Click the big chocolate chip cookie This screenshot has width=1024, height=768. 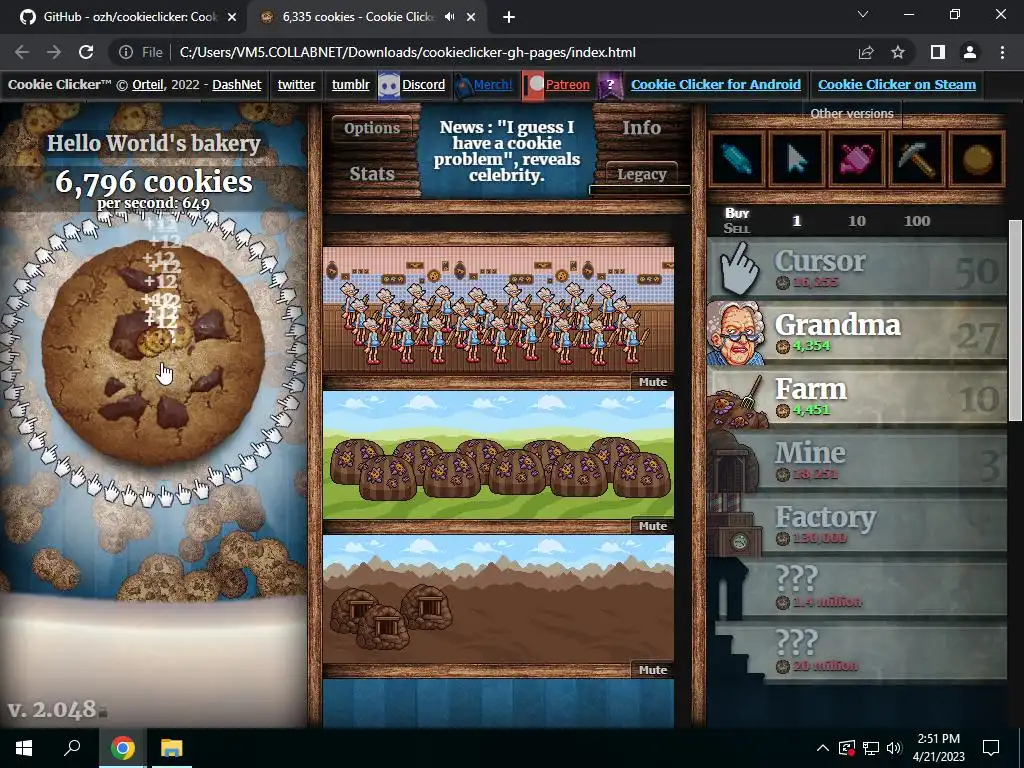coord(153,353)
